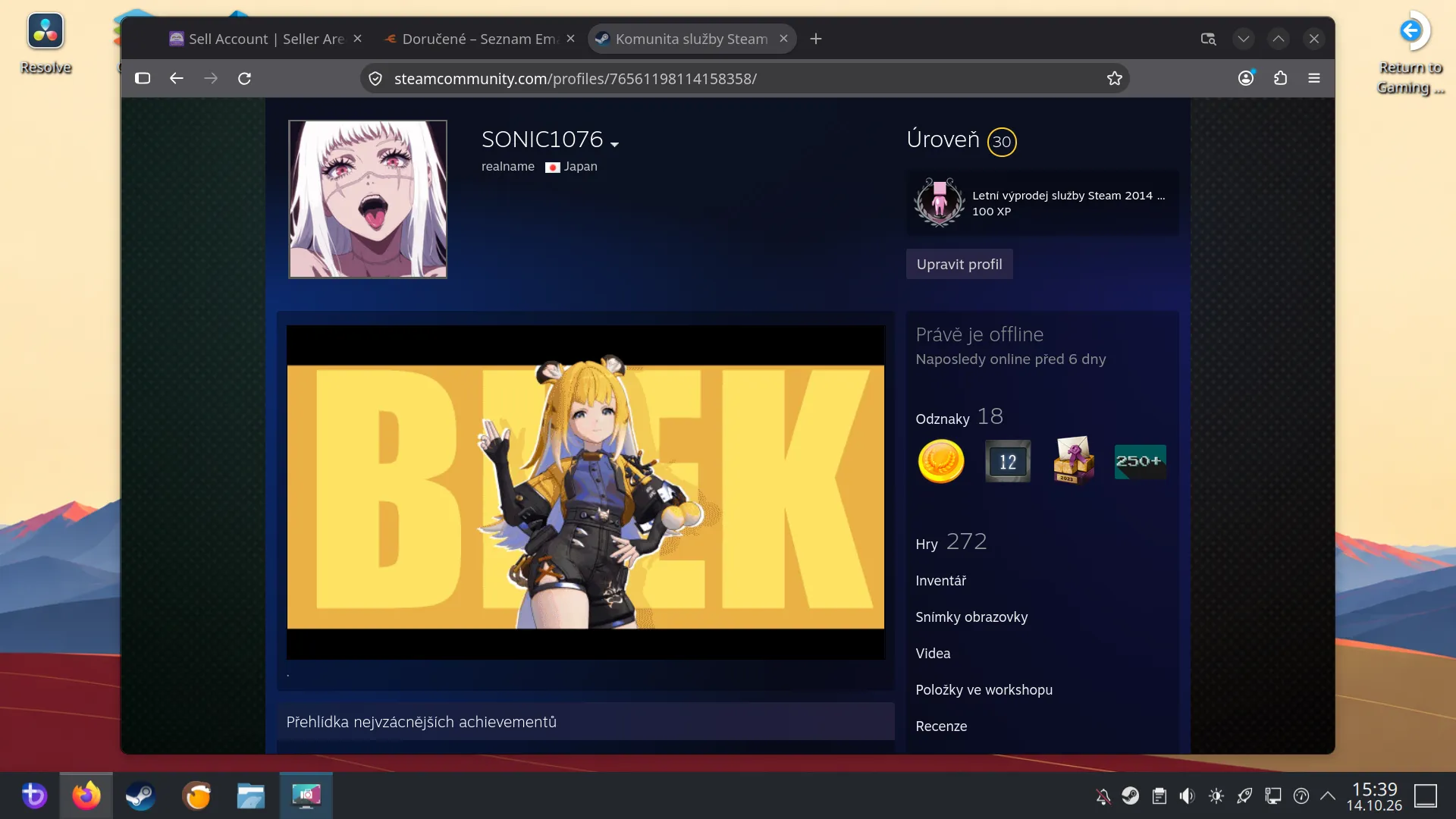Click the Upravit profil button
This screenshot has width=1456, height=819.
pyautogui.click(x=959, y=264)
